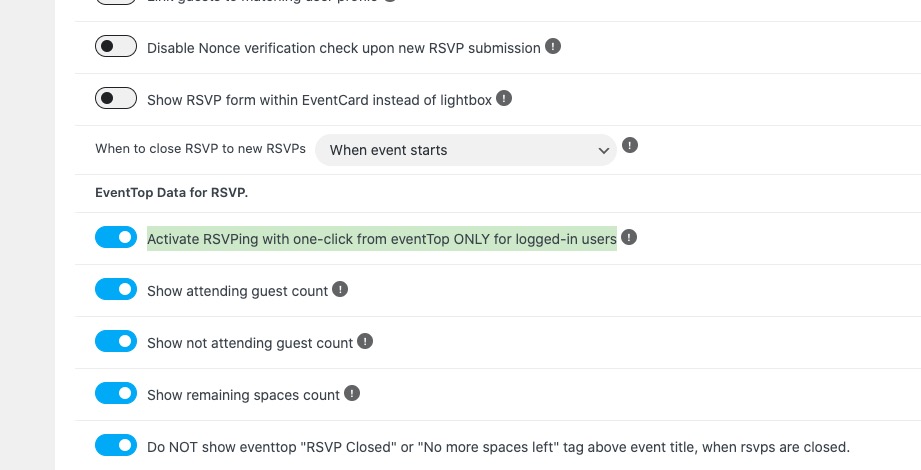Viewport: 921px width, 470px height.
Task: Click the highlighted Activate RSVPing label text
Action: tap(382, 239)
